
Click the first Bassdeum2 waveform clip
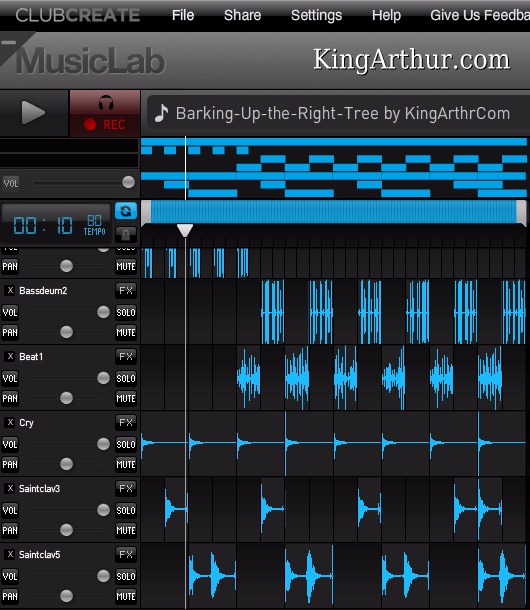pyautogui.click(x=272, y=312)
